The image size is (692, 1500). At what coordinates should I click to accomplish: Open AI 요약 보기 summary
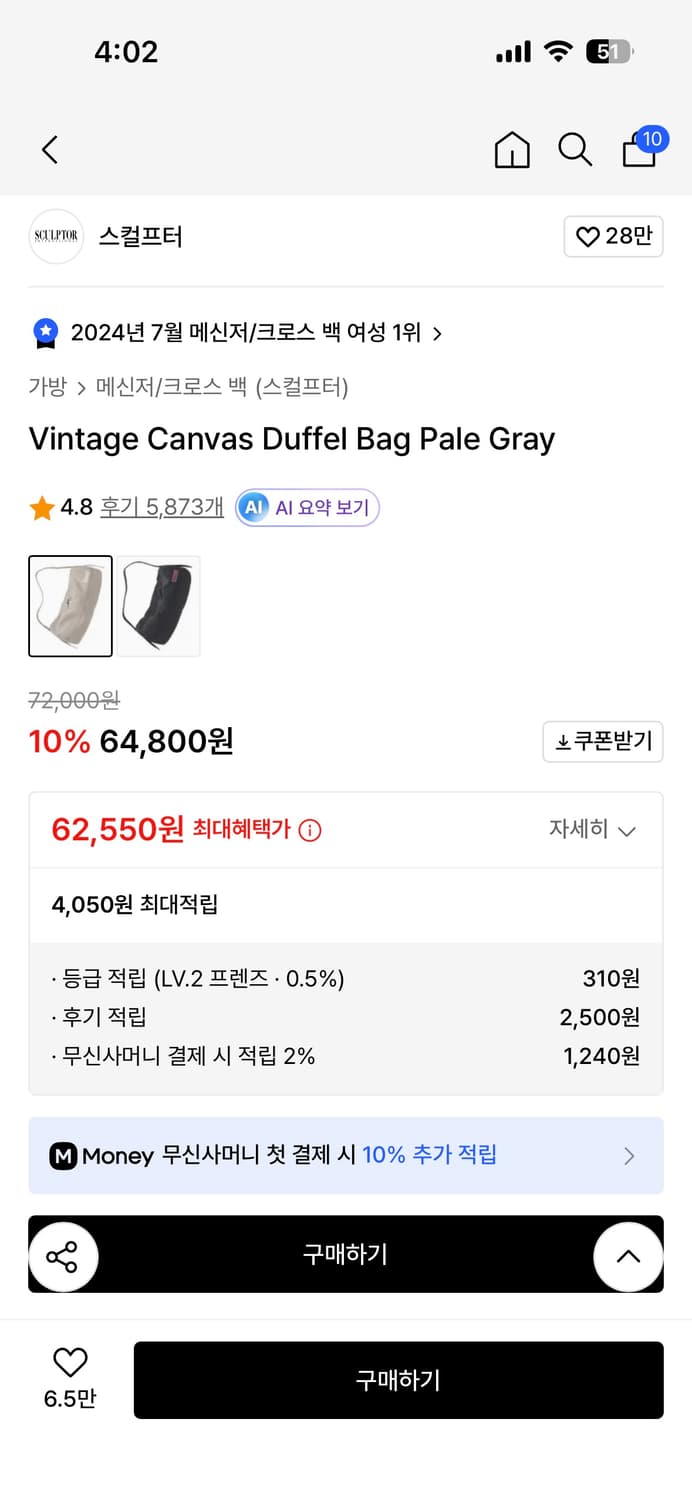pos(307,507)
